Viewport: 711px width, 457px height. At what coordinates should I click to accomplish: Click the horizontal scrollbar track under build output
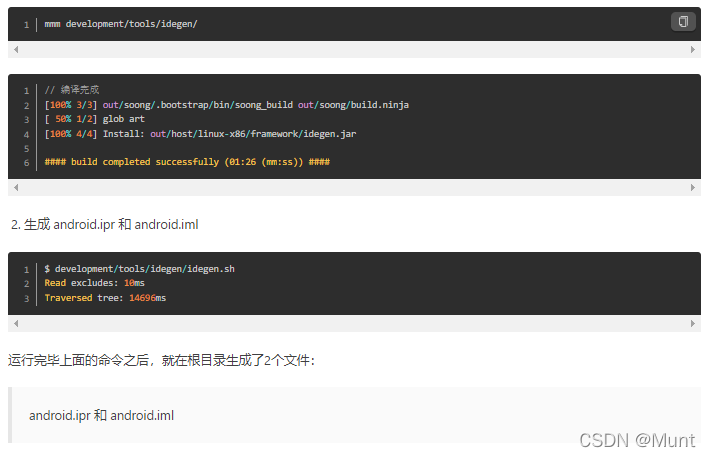tap(354, 187)
